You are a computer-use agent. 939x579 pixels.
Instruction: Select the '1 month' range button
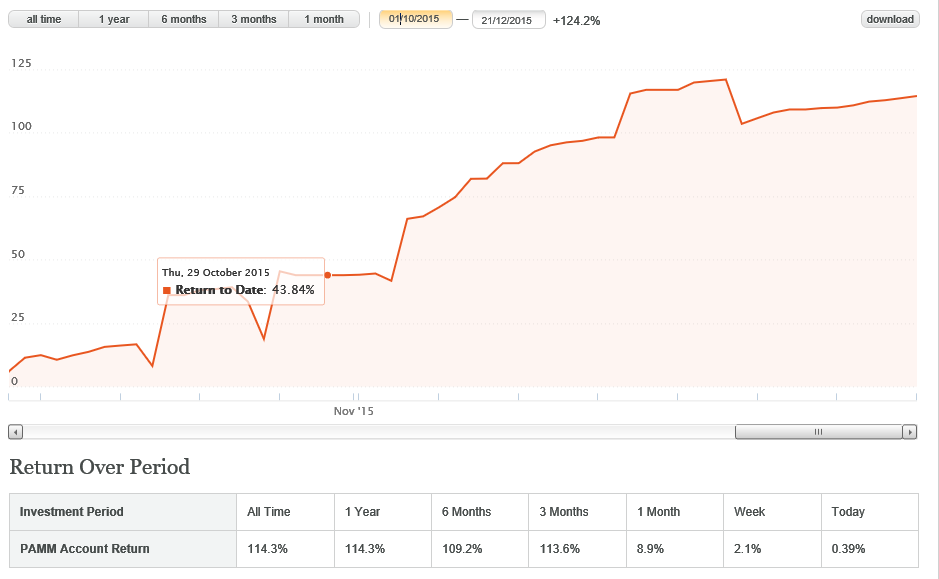[x=324, y=19]
